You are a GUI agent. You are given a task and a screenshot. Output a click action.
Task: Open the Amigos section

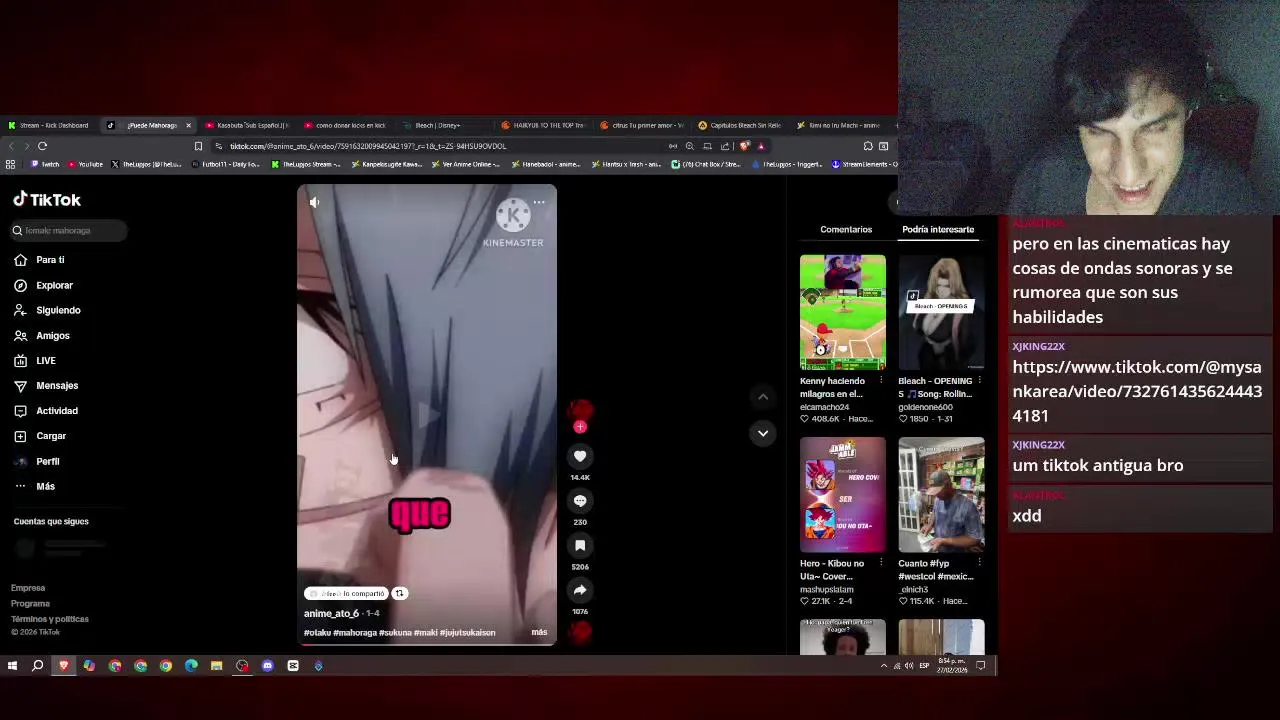click(53, 336)
